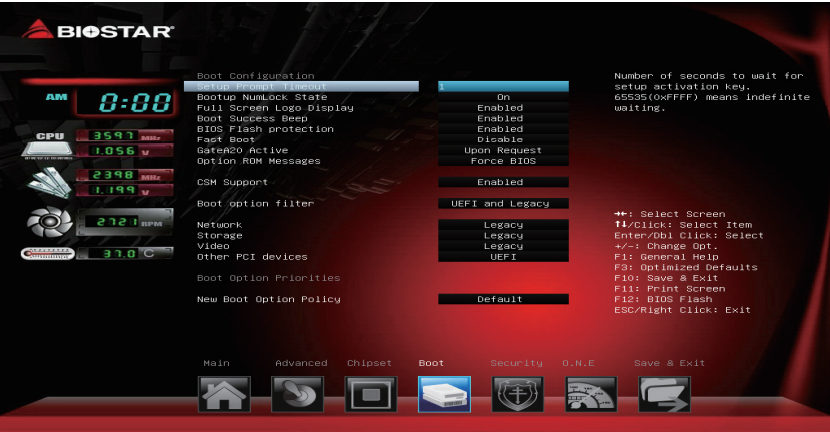The height and width of the screenshot is (432, 830).
Task: Click the BIOSTAR logo
Action: (x=98, y=30)
